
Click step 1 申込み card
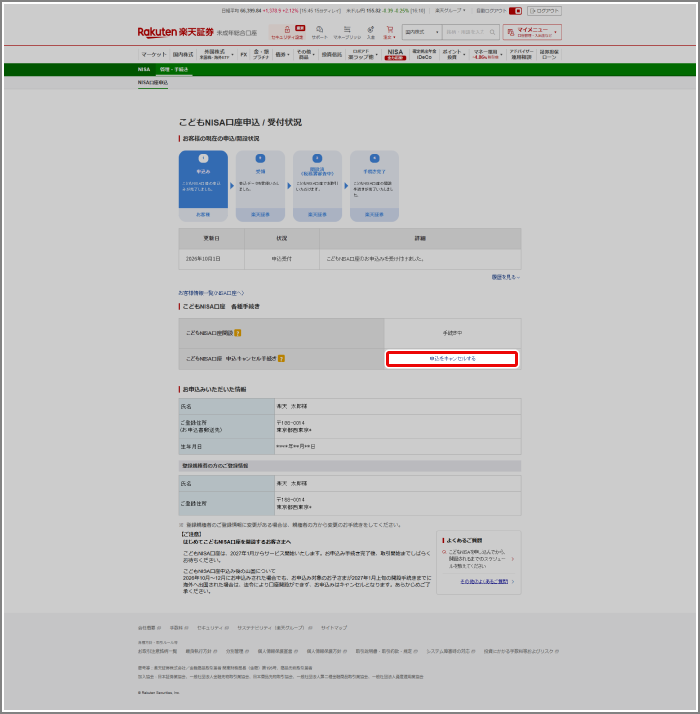click(x=203, y=186)
